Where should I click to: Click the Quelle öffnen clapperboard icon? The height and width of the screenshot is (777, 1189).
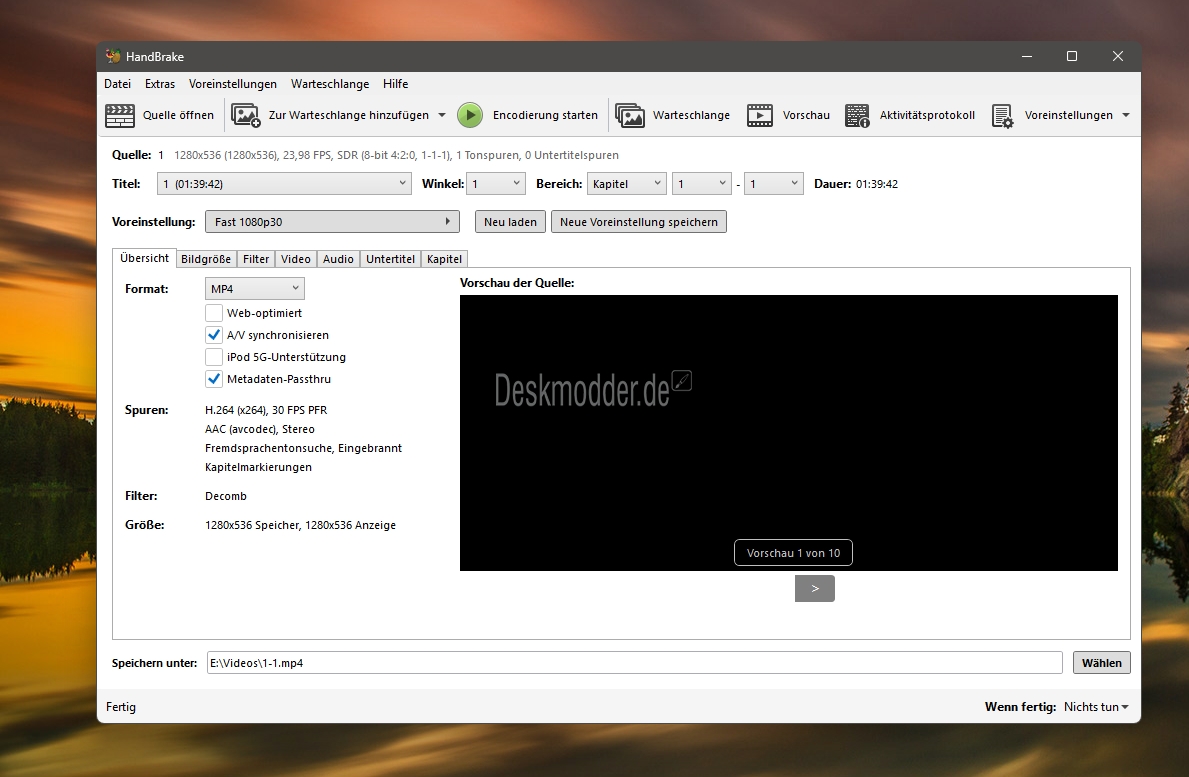click(120, 115)
